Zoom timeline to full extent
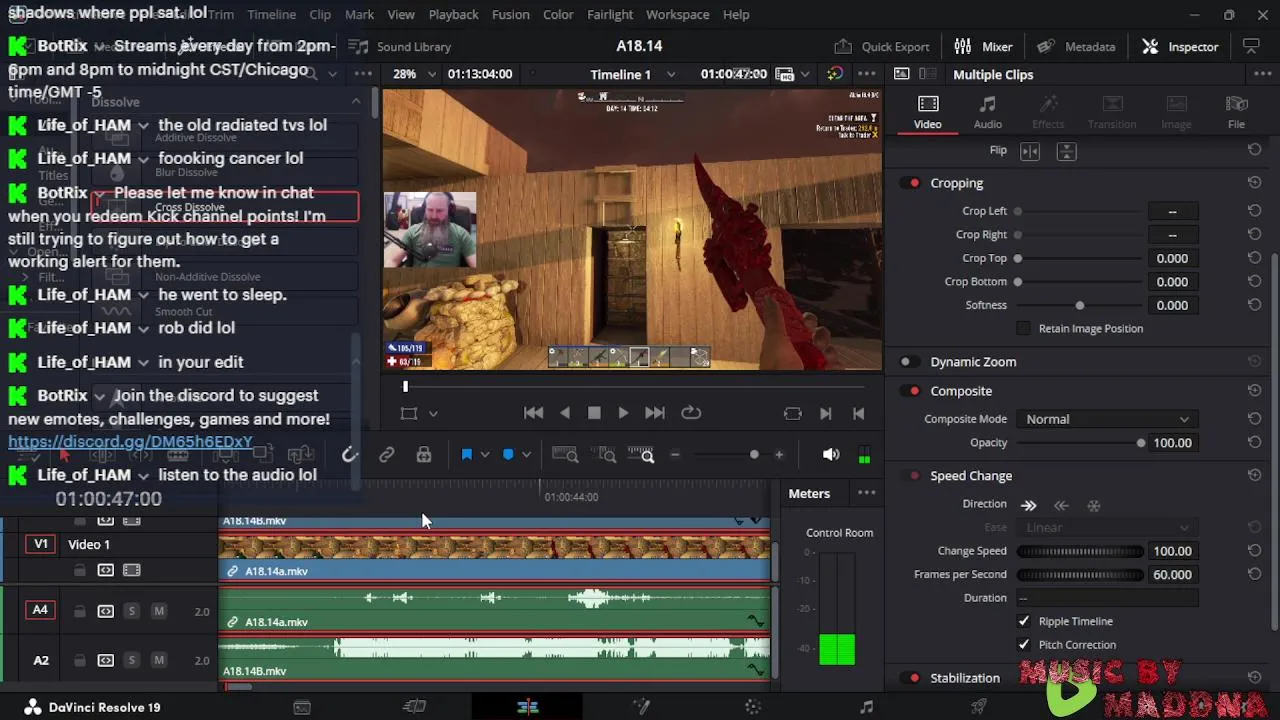 tap(565, 455)
